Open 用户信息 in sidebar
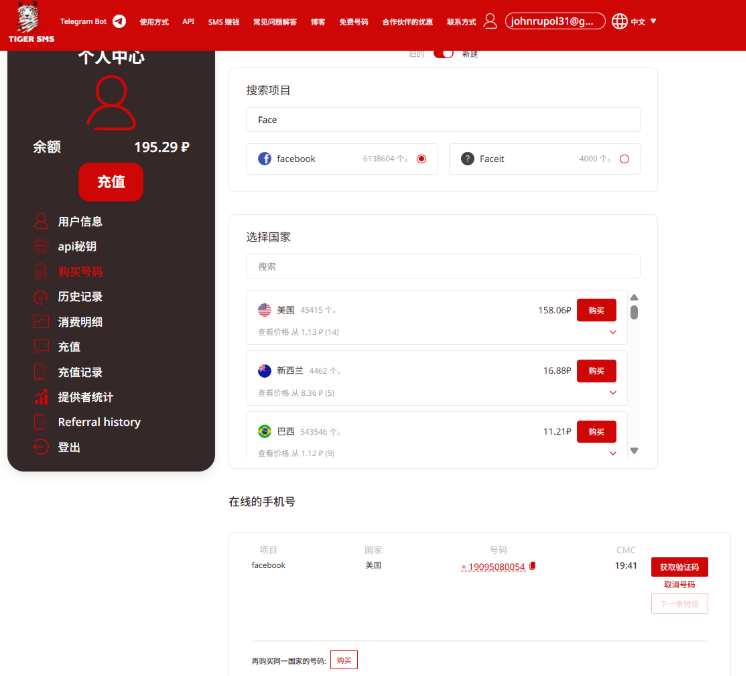This screenshot has width=746, height=676. click(80, 222)
